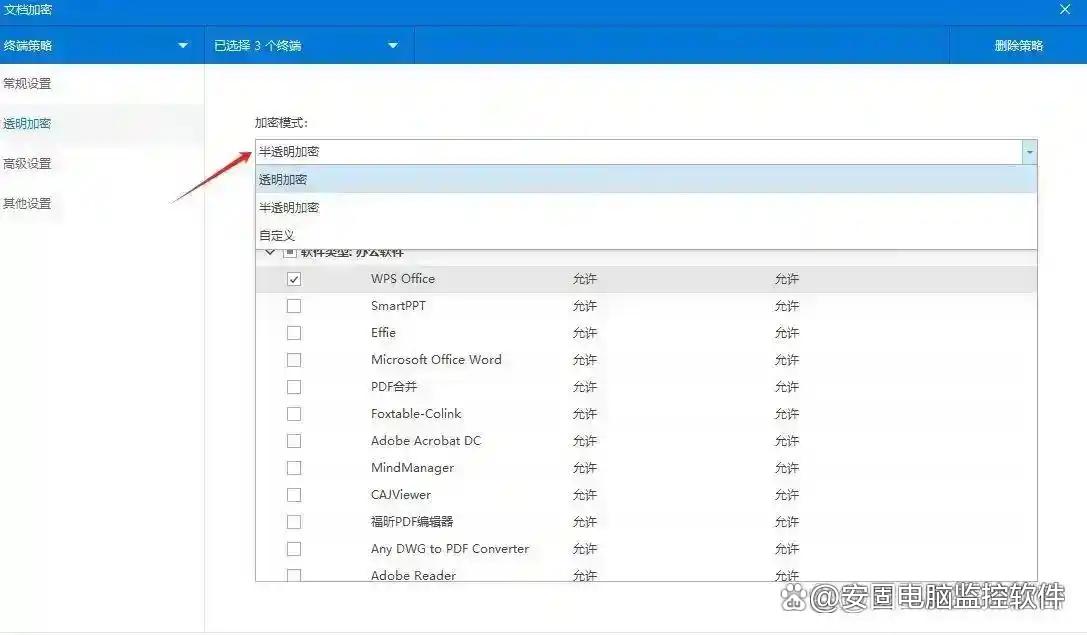Go to 高级设置 section
Image resolution: width=1087 pixels, height=635 pixels.
point(28,164)
